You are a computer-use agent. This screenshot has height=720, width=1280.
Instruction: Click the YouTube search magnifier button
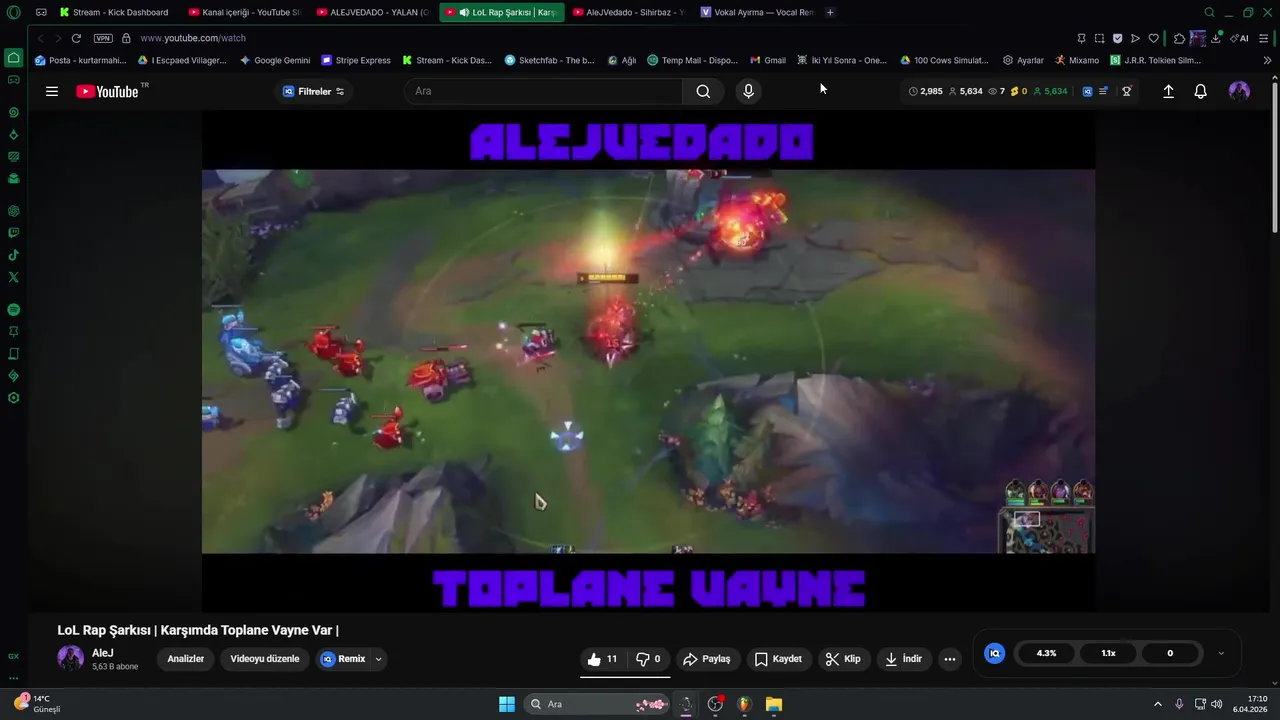tap(703, 91)
